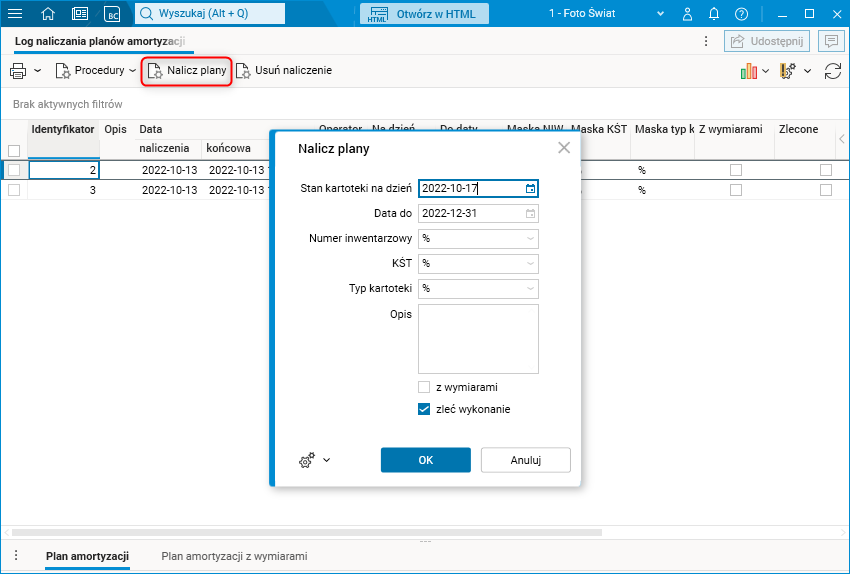Open the Procedury dropdown

coord(95,70)
